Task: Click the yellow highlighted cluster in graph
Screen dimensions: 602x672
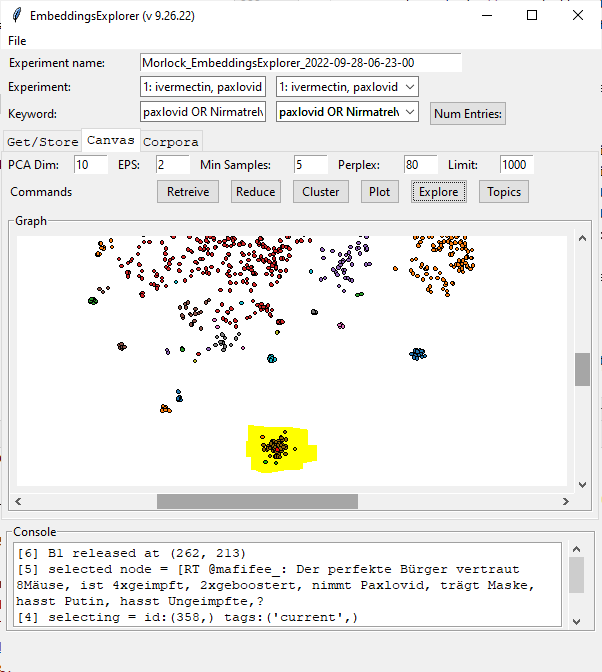Action: pos(280,448)
